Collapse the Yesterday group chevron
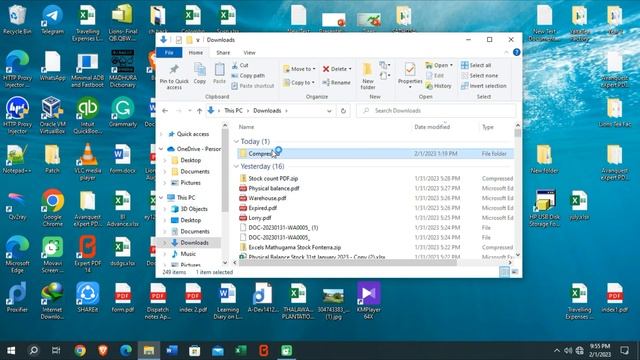 point(236,166)
